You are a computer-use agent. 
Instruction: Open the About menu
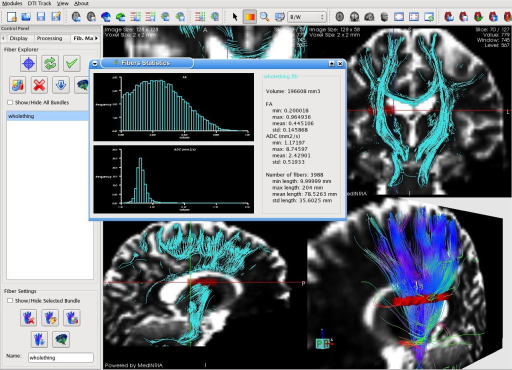pyautogui.click(x=81, y=3)
